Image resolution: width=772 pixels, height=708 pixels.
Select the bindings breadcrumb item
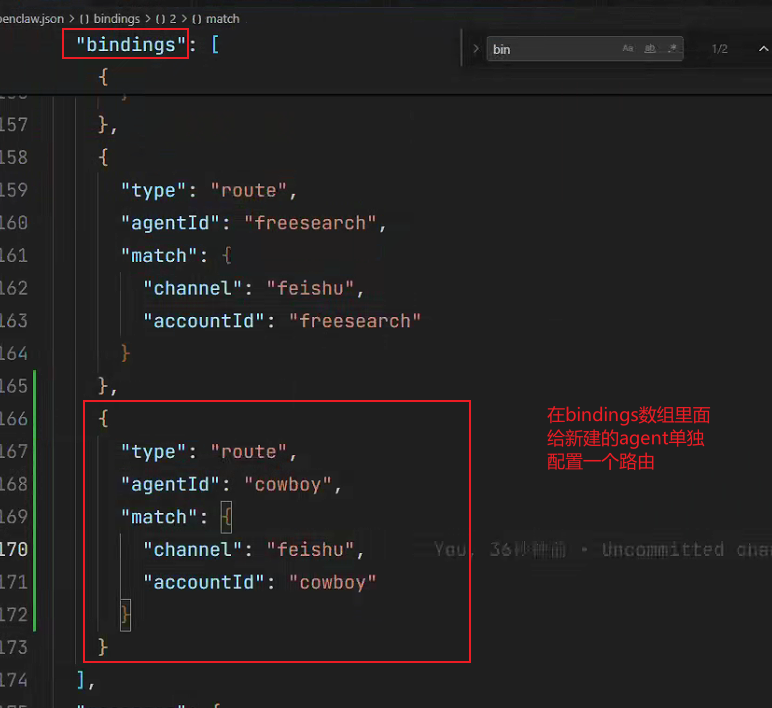pyautogui.click(x=117, y=19)
